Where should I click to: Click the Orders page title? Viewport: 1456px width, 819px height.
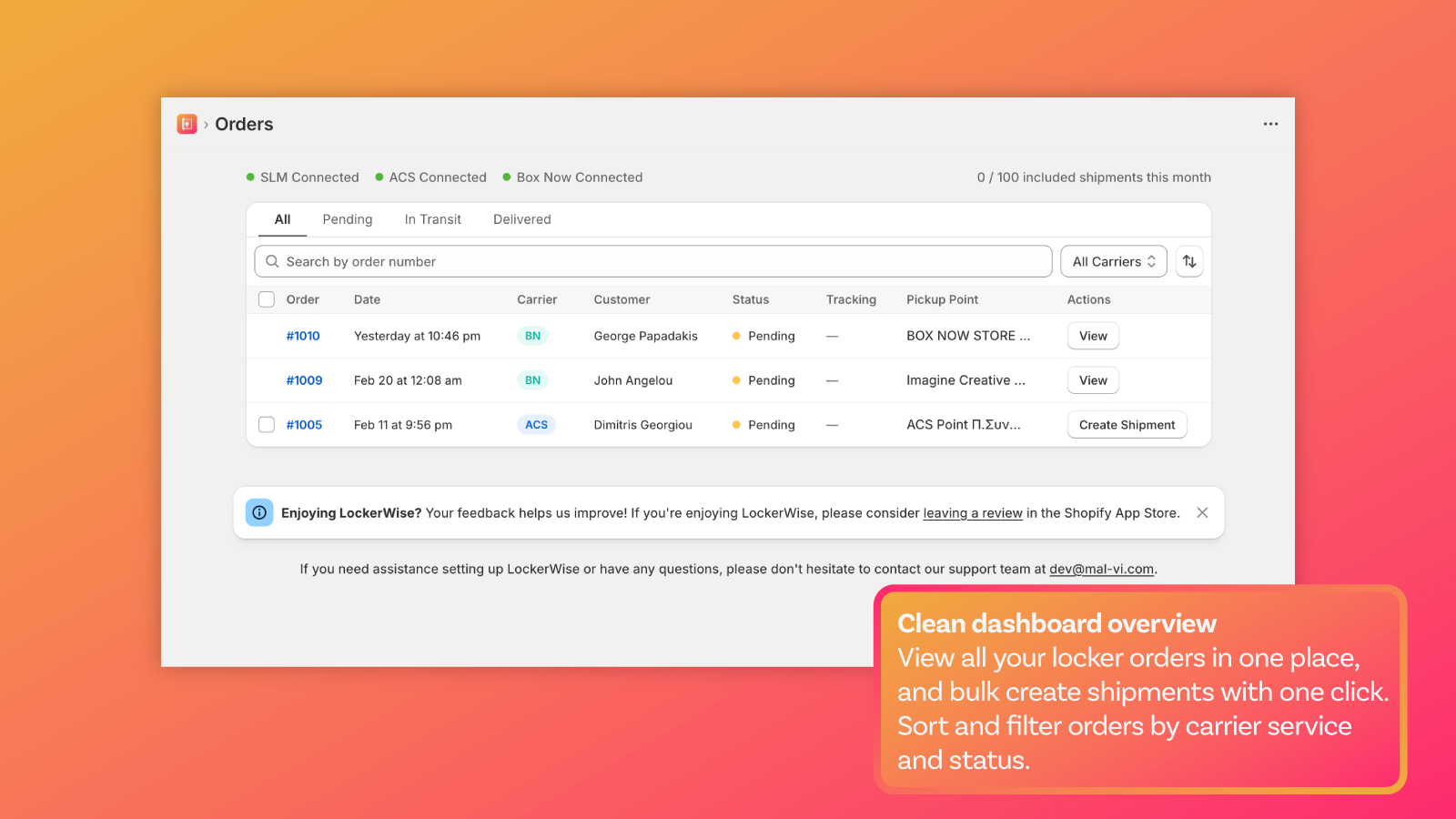244,124
